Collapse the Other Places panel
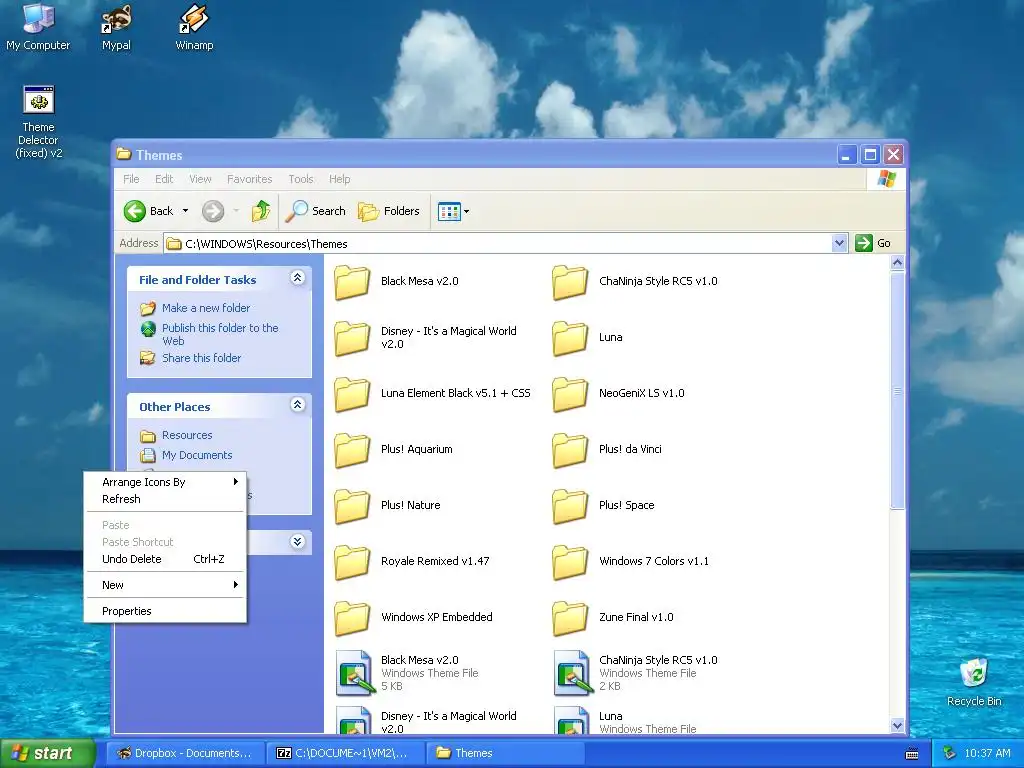The width and height of the screenshot is (1024, 768). point(297,405)
